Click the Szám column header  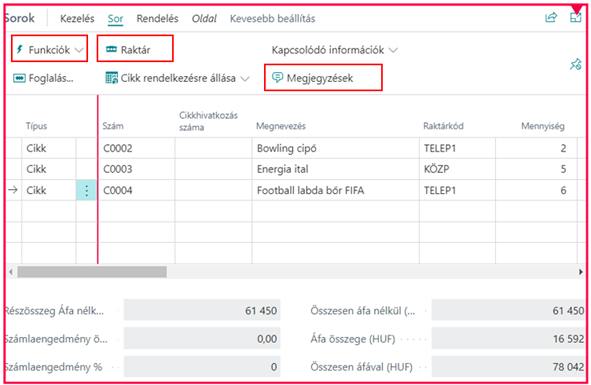[113, 126]
